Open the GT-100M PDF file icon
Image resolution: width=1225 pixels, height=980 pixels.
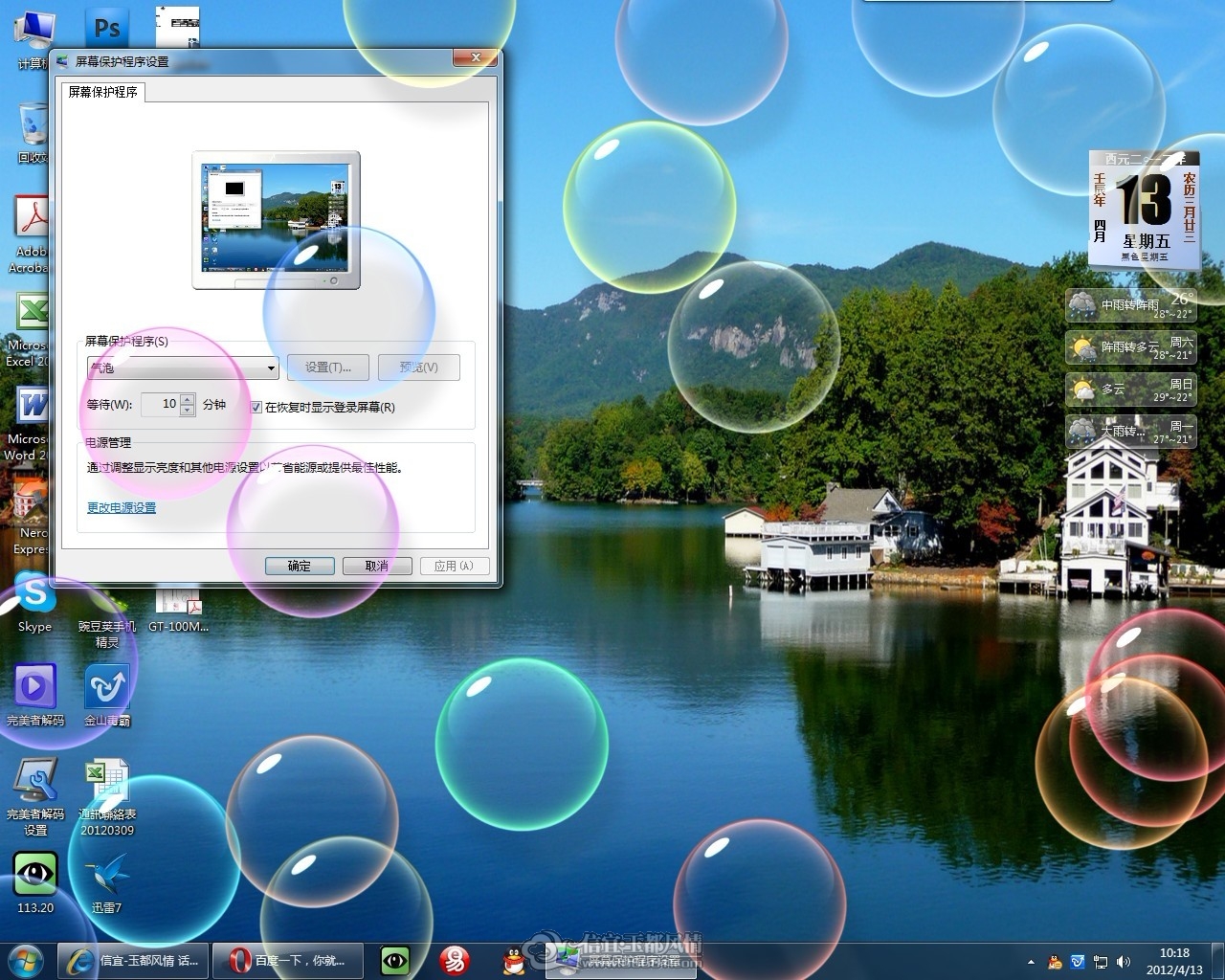click(178, 605)
